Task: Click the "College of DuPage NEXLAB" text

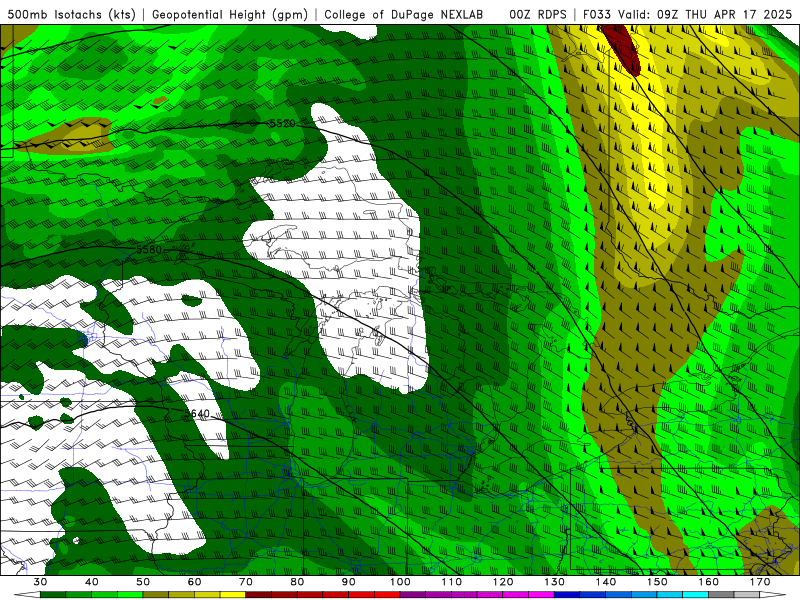Action: tap(404, 14)
